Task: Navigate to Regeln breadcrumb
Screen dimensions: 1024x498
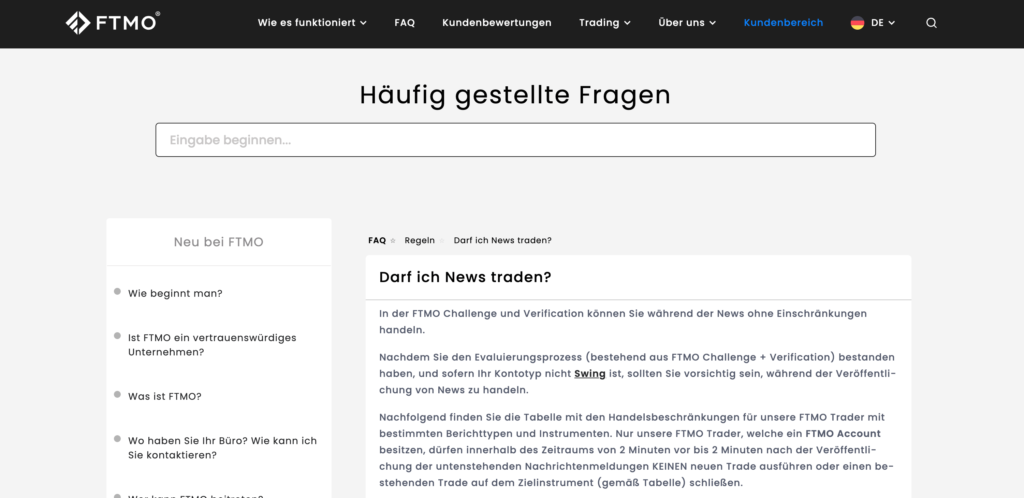Action: 419,240
